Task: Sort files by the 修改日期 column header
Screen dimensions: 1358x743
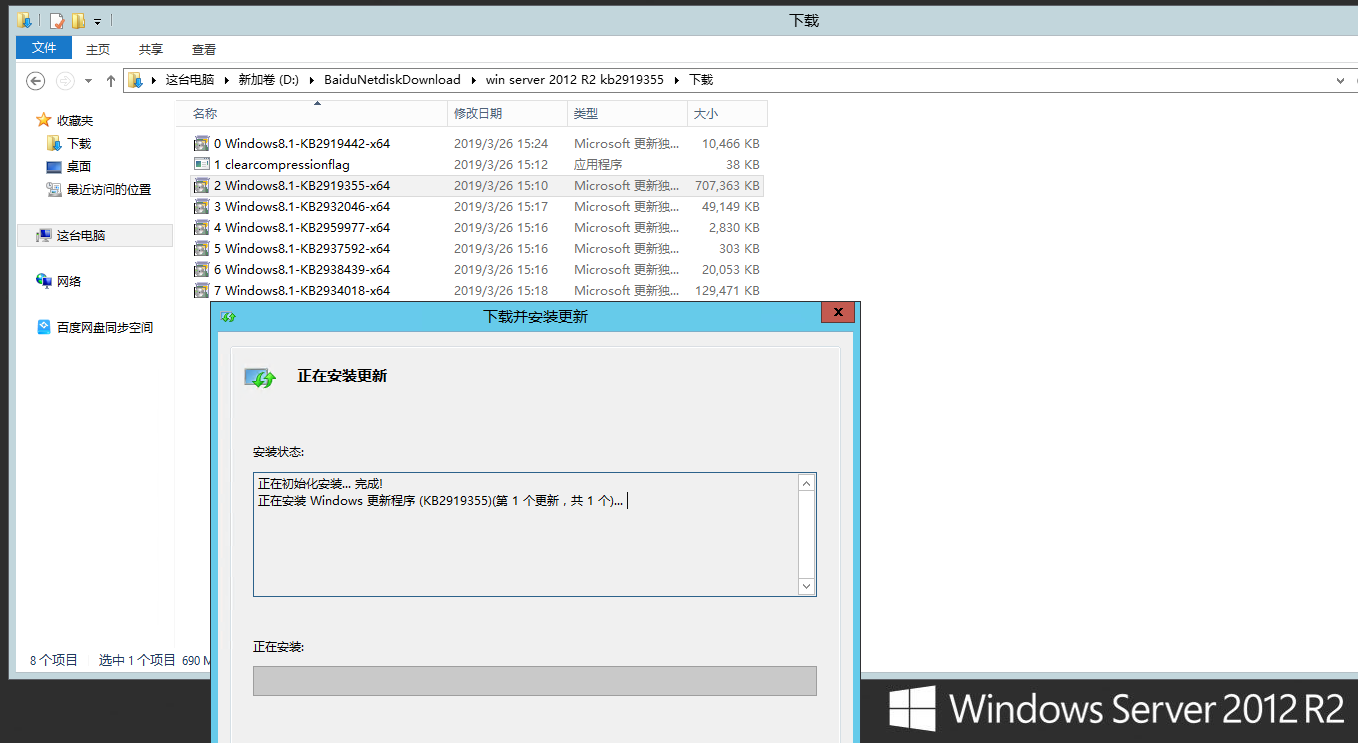Action: pyautogui.click(x=478, y=114)
